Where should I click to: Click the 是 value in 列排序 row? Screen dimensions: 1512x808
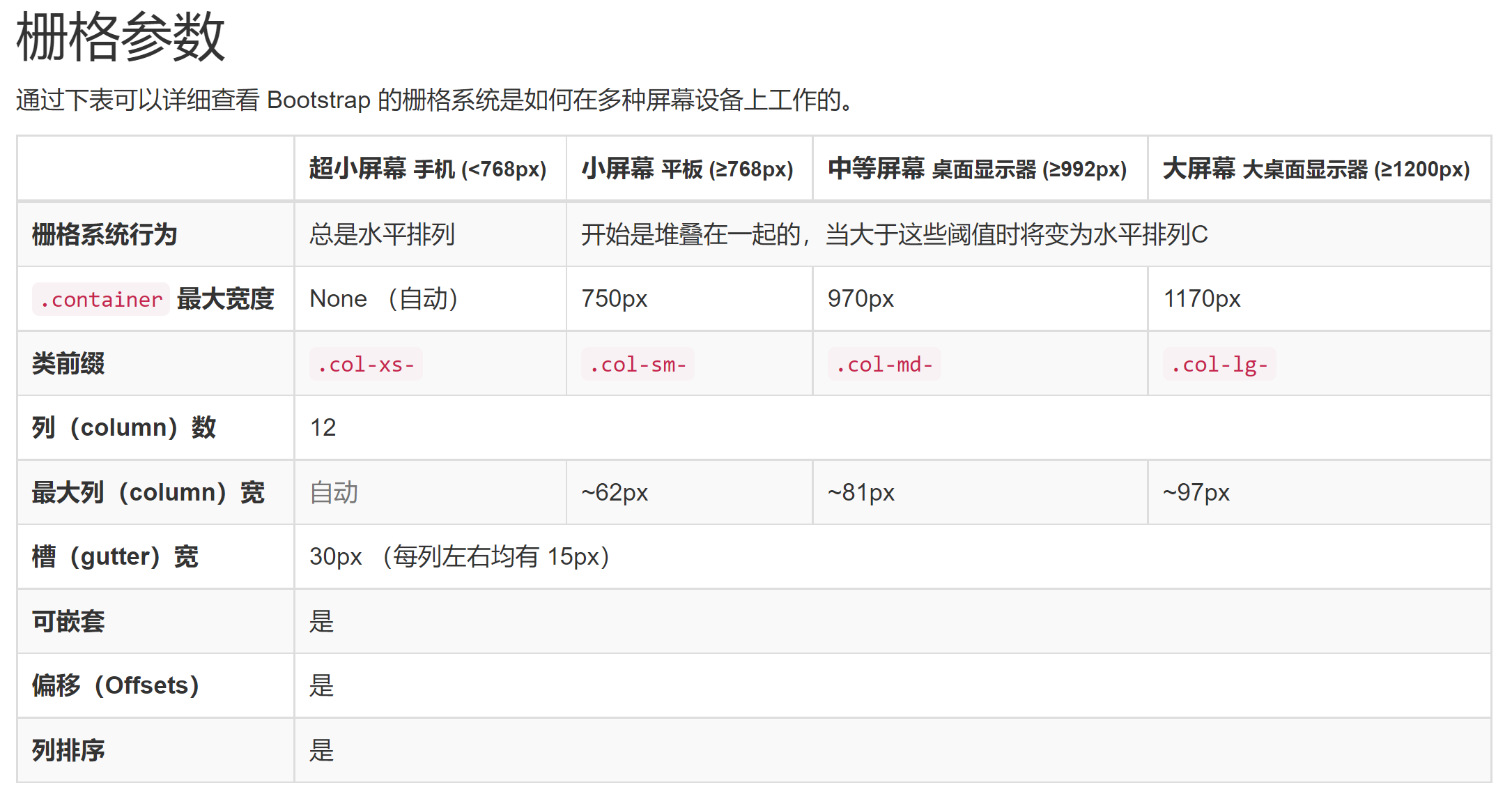coord(322,751)
